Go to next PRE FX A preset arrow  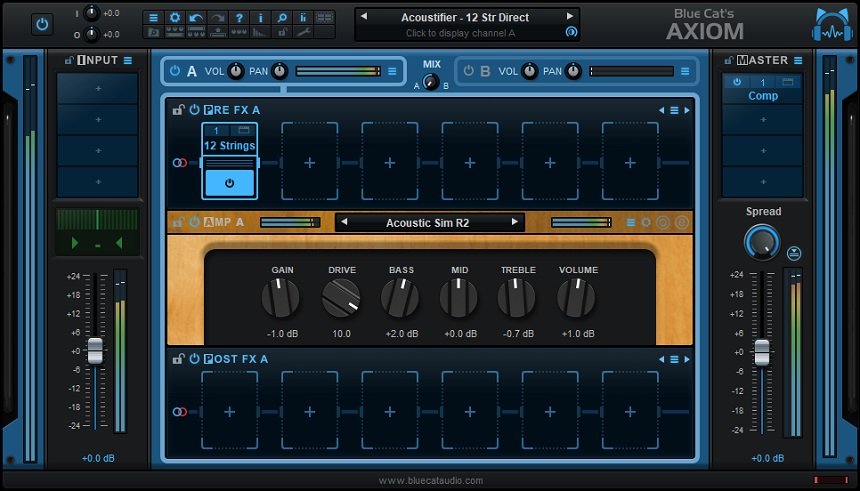pyautogui.click(x=687, y=110)
